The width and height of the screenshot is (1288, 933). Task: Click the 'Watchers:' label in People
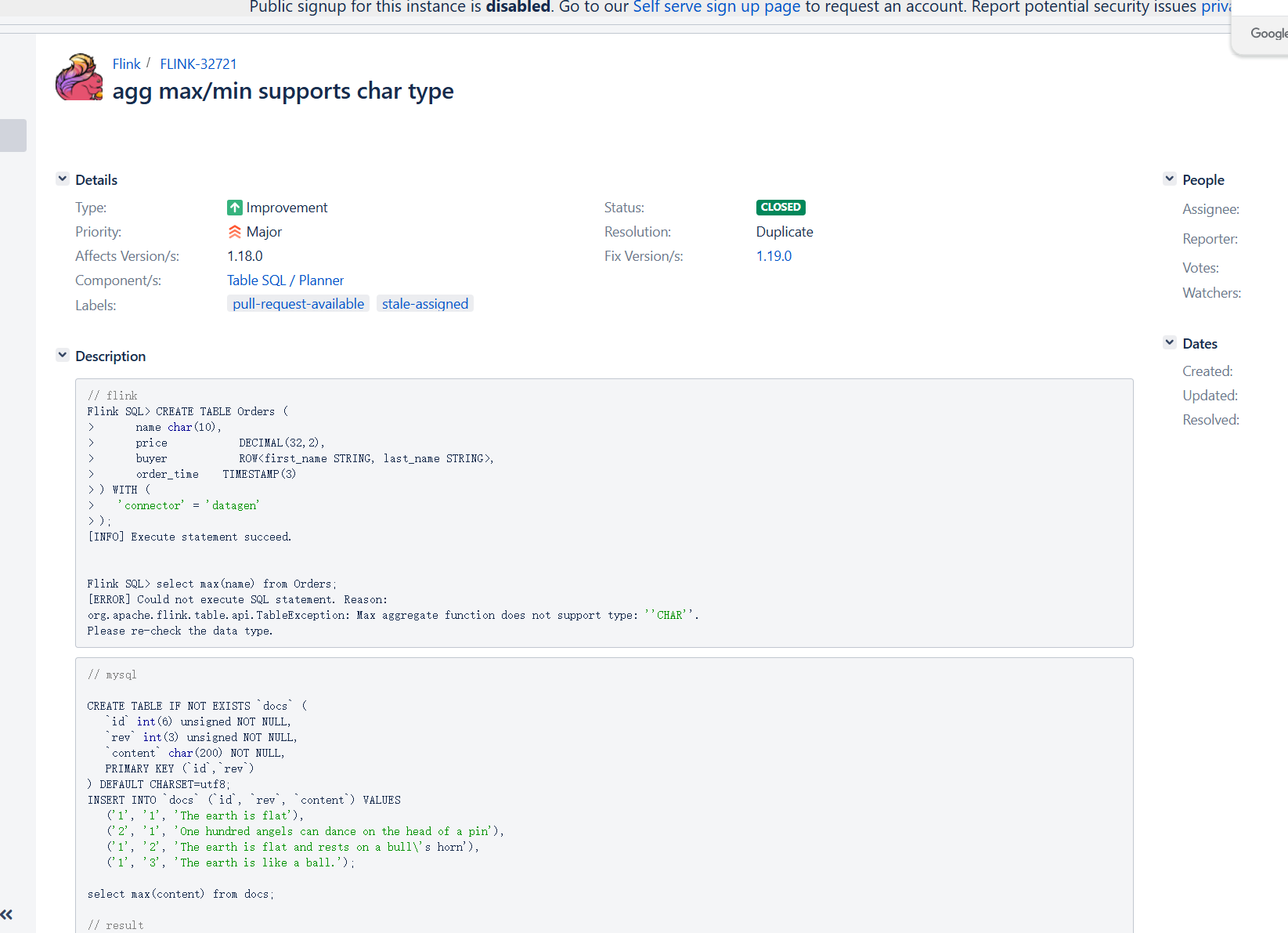(1211, 293)
